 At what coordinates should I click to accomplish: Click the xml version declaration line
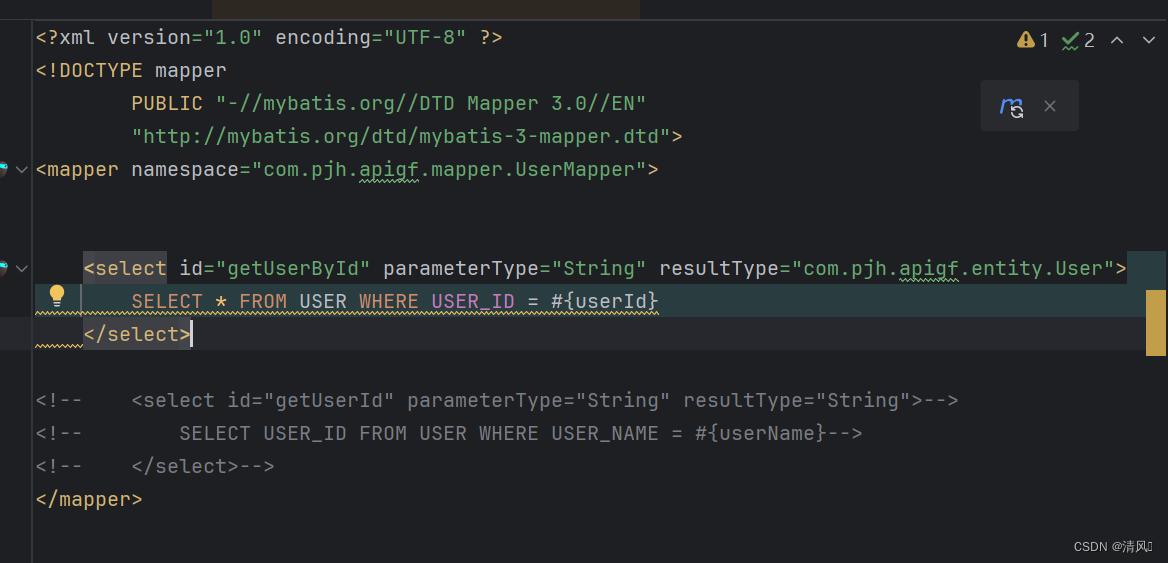[269, 37]
